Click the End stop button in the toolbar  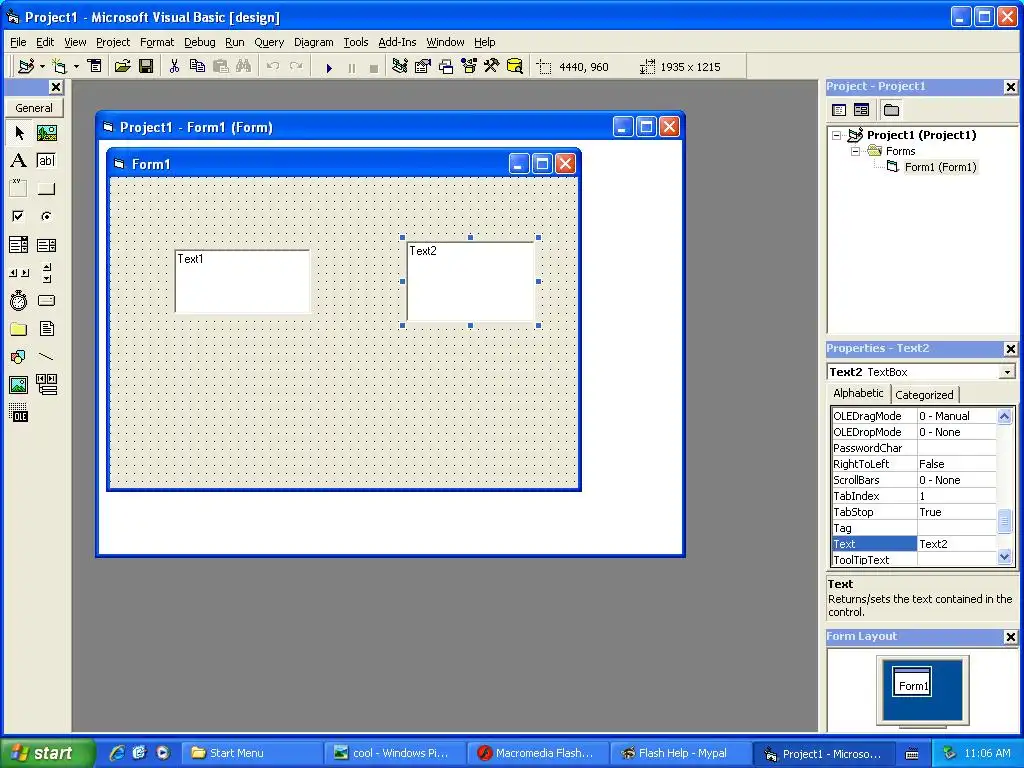374,67
